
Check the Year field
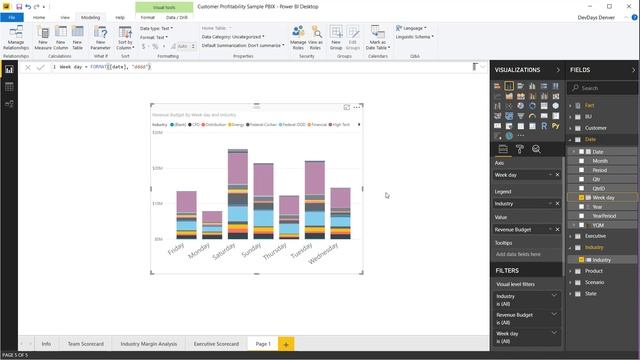click(582, 207)
